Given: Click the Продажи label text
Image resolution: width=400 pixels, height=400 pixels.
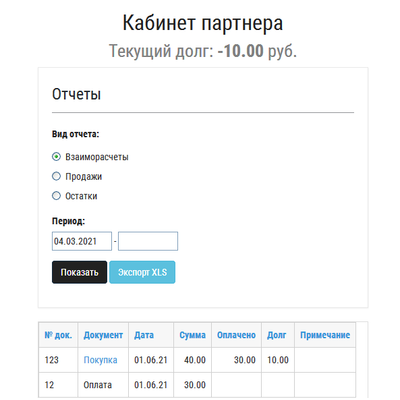Looking at the screenshot, I should (x=83, y=176).
